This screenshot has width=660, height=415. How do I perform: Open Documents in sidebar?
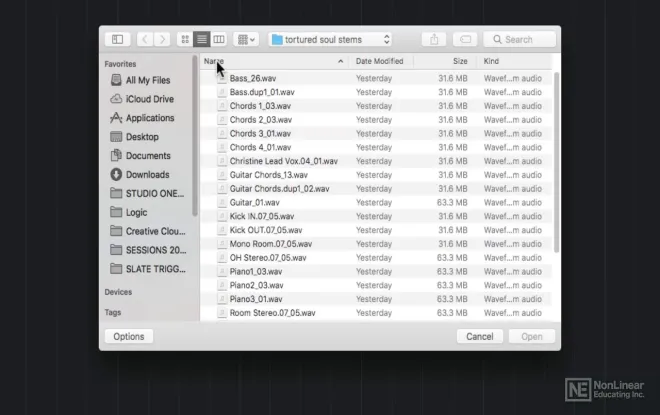pos(147,156)
